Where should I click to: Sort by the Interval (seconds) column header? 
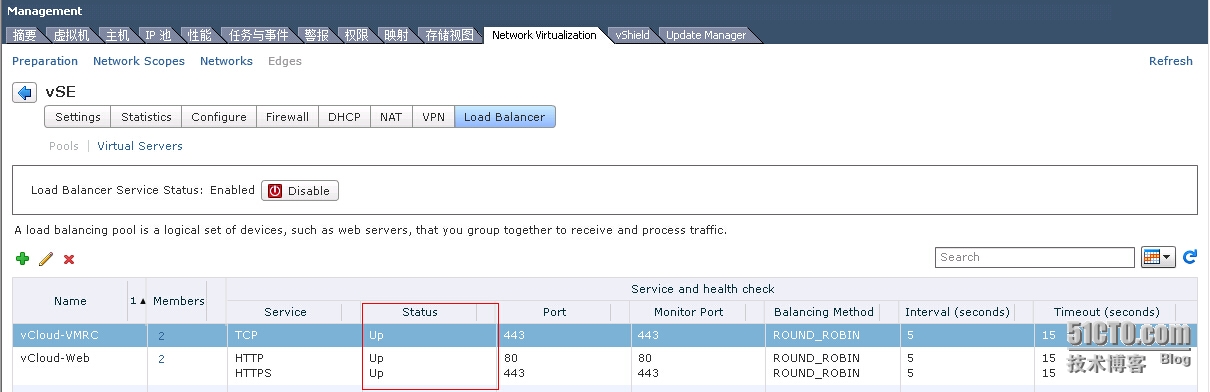coord(956,312)
